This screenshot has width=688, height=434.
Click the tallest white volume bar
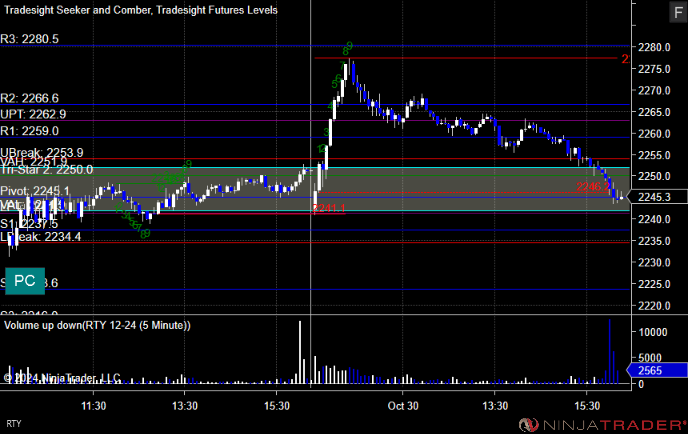(300, 352)
